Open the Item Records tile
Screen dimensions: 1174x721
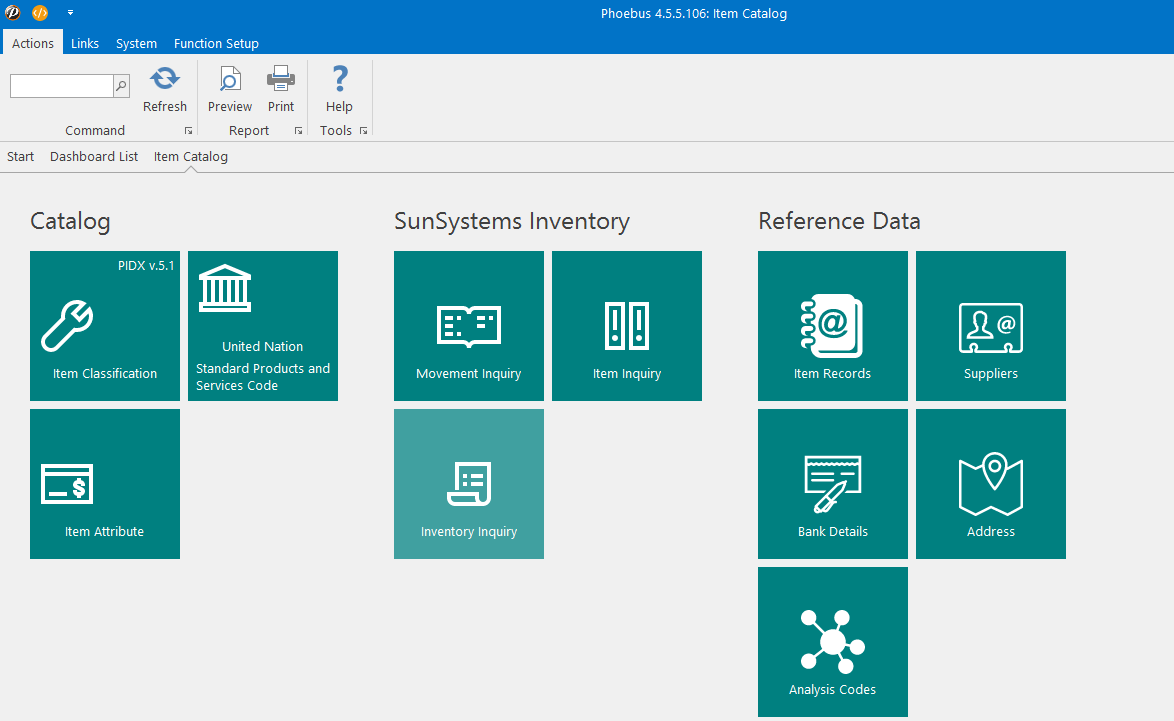[833, 326]
